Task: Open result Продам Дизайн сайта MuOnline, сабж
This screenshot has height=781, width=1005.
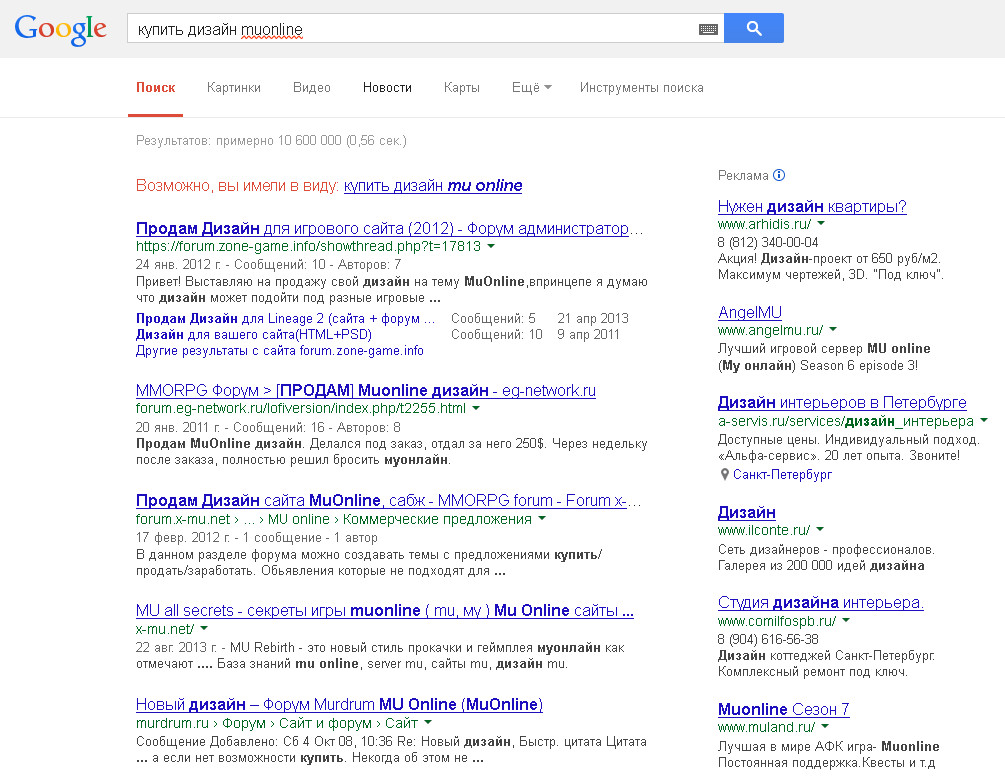Action: point(388,500)
